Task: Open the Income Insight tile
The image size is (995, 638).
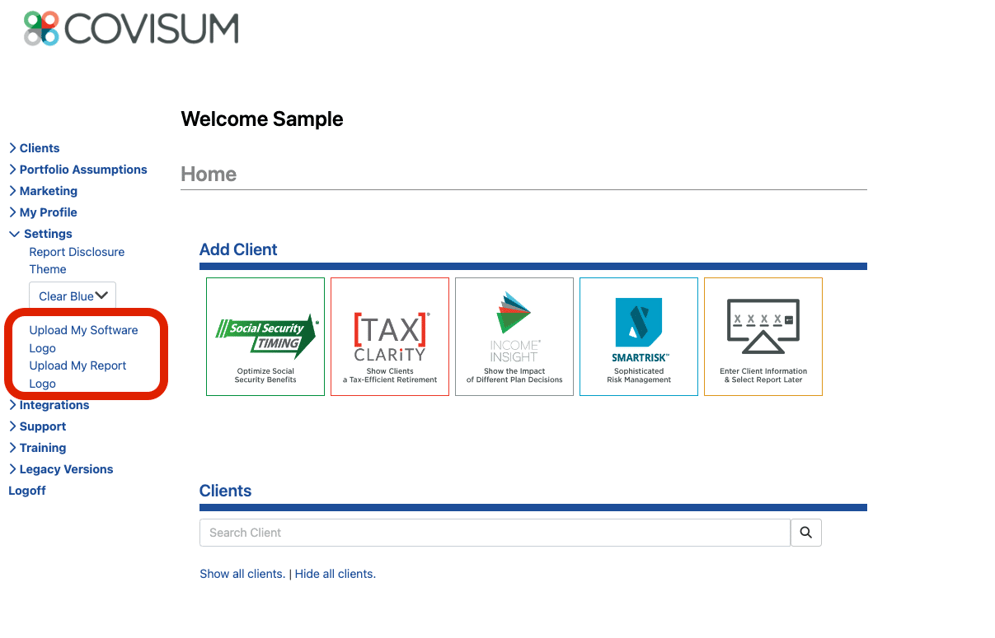Action: (514, 336)
